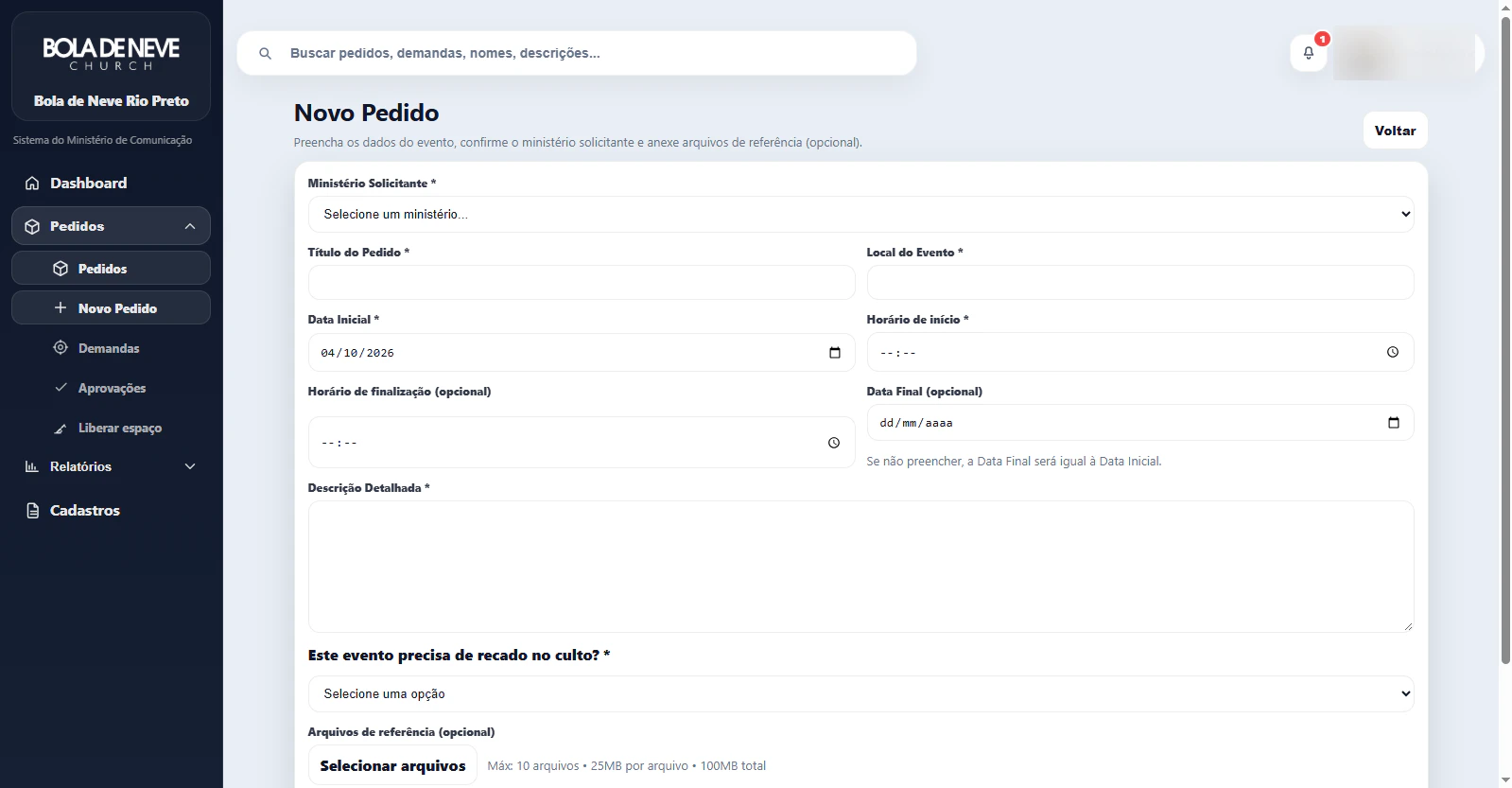Screen dimensions: 1512x788
Task: Click the Horário de início time field
Action: tap(1140, 352)
